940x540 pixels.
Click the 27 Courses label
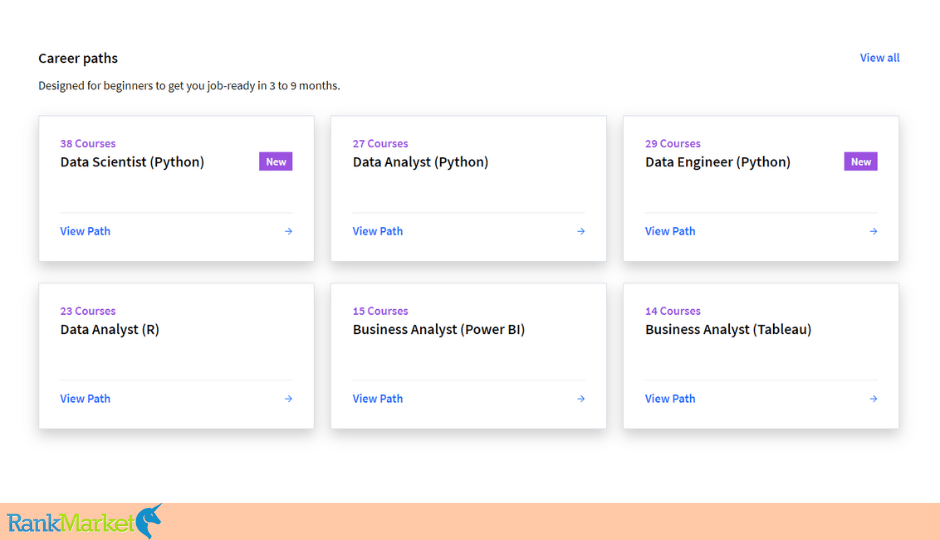[x=380, y=143]
